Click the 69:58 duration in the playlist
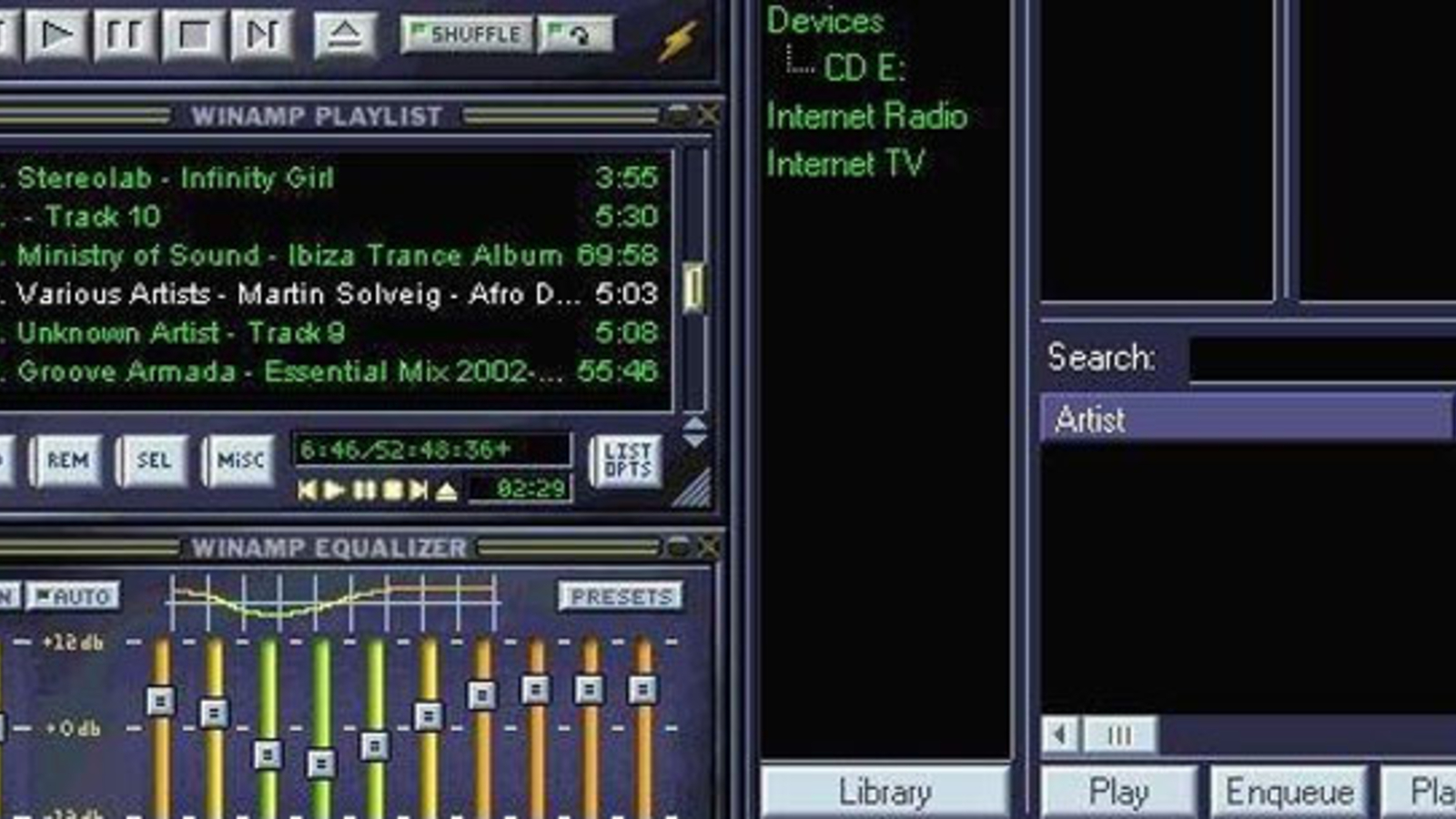The image size is (1456, 819). tap(617, 255)
